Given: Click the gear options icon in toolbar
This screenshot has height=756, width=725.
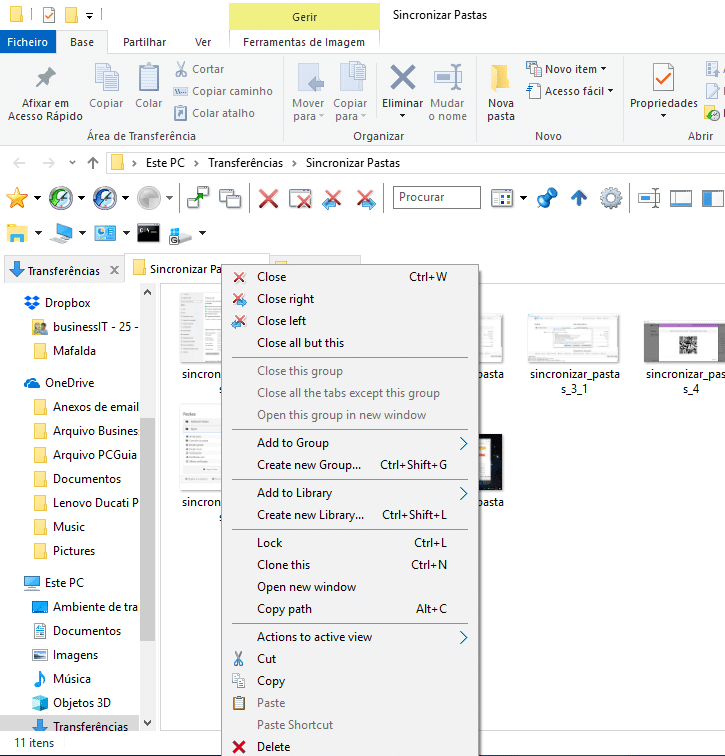Looking at the screenshot, I should pos(610,198).
